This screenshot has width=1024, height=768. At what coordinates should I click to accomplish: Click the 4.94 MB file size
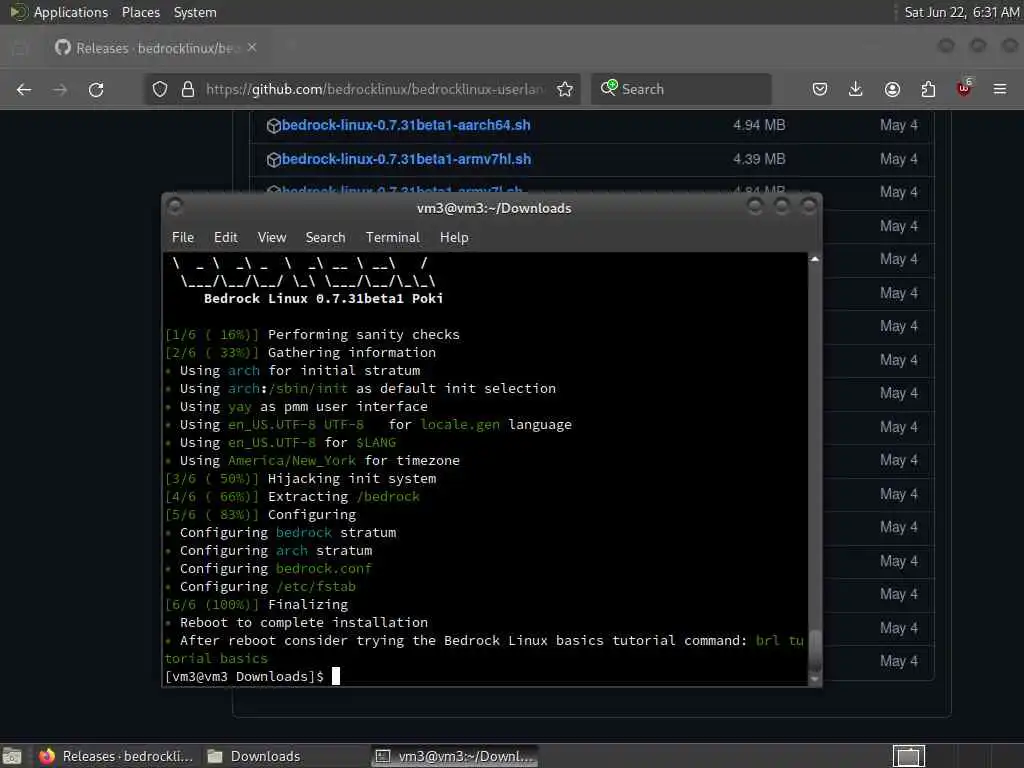[759, 125]
